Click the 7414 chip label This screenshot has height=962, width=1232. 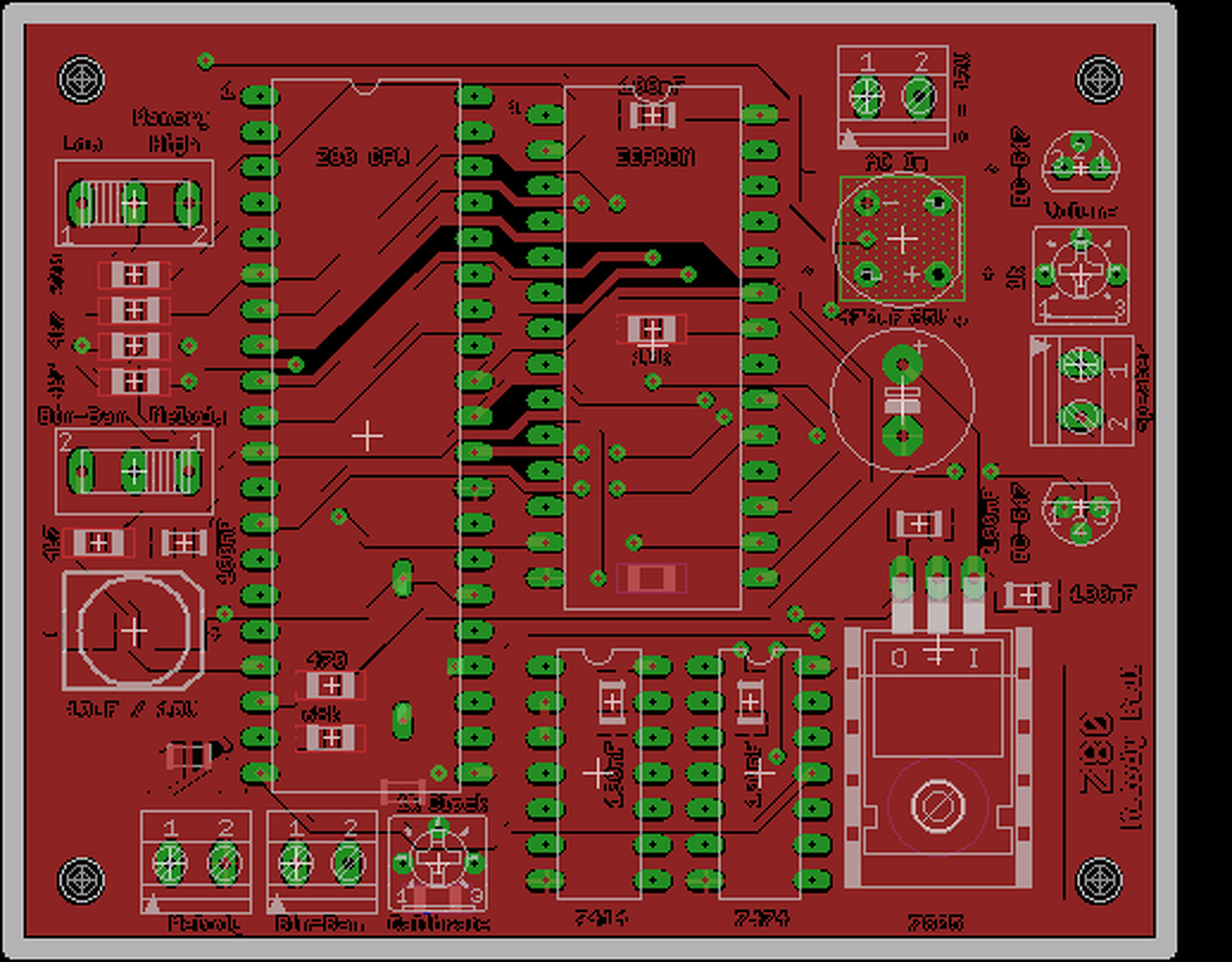tap(600, 918)
